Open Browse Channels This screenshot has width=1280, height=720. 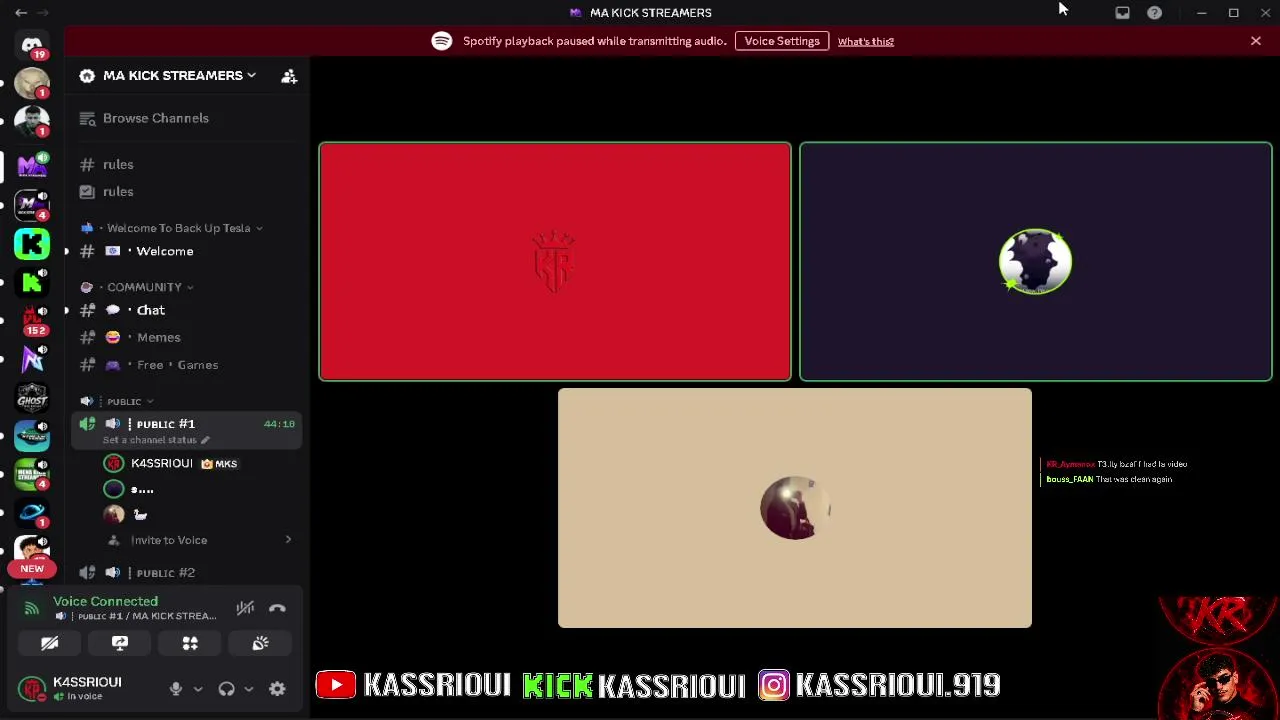tap(187, 118)
